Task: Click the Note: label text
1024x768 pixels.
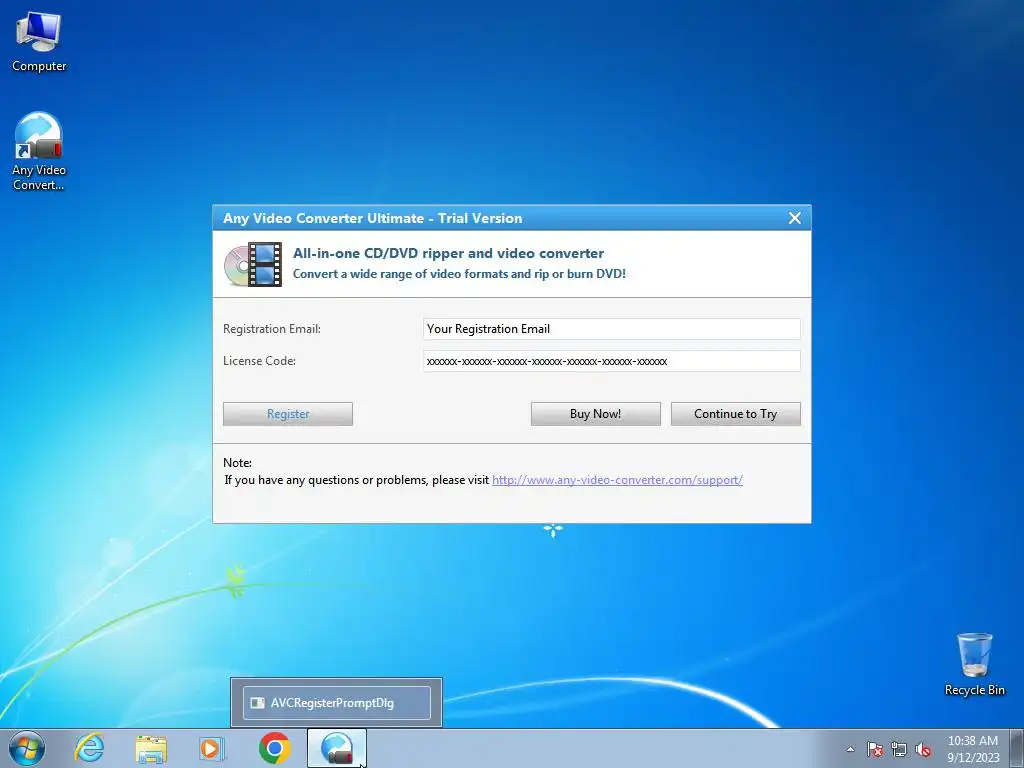Action: [237, 462]
